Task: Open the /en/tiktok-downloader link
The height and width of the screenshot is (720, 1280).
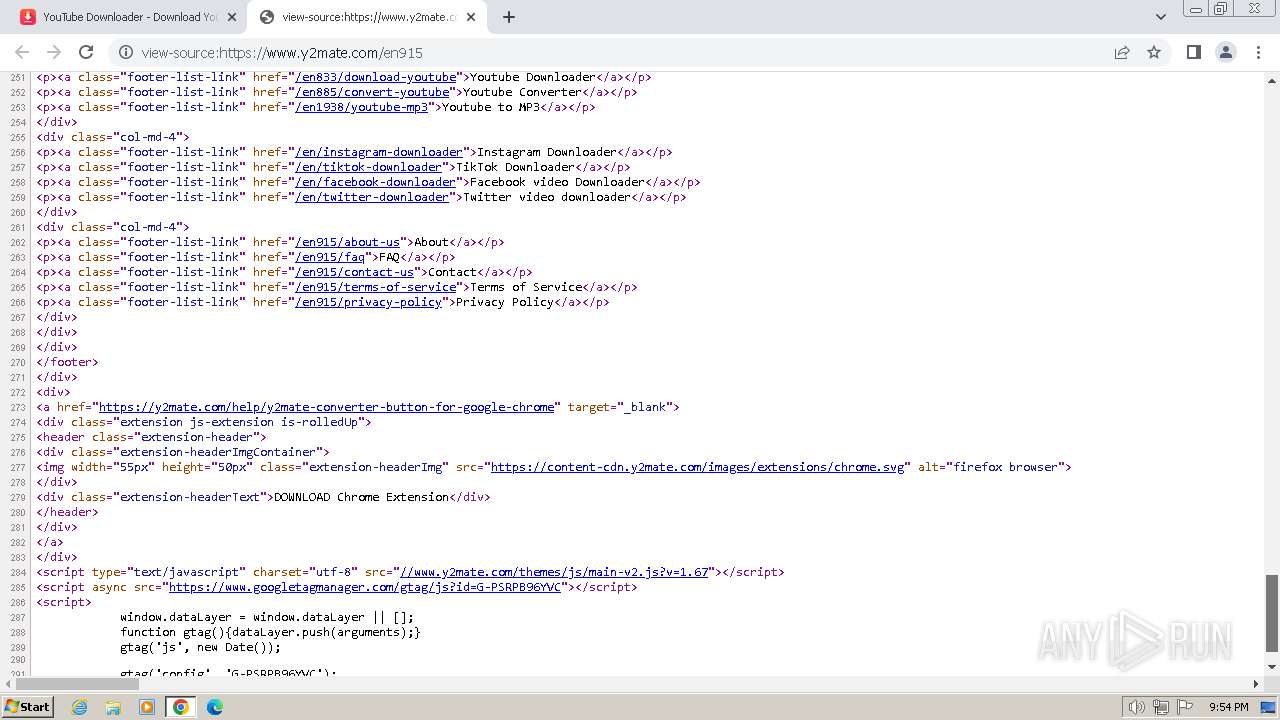Action: [x=368, y=167]
